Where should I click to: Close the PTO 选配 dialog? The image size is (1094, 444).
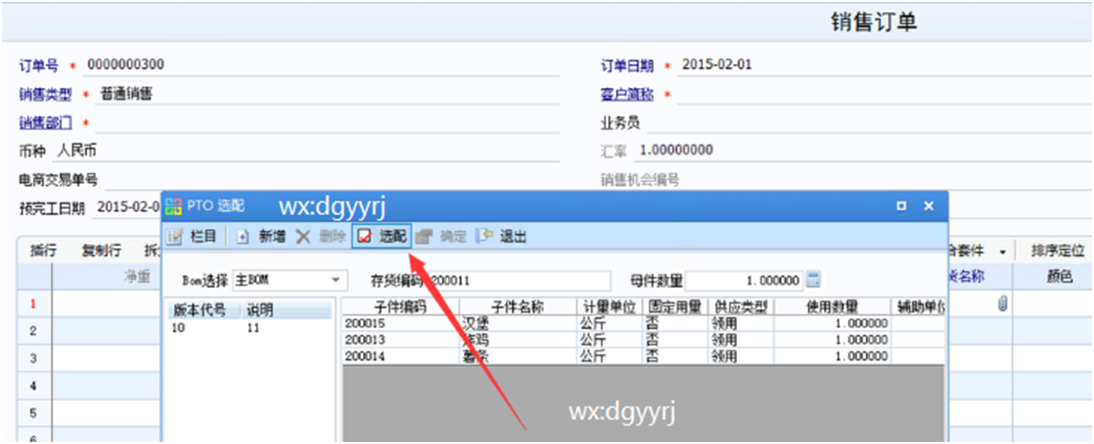[929, 206]
